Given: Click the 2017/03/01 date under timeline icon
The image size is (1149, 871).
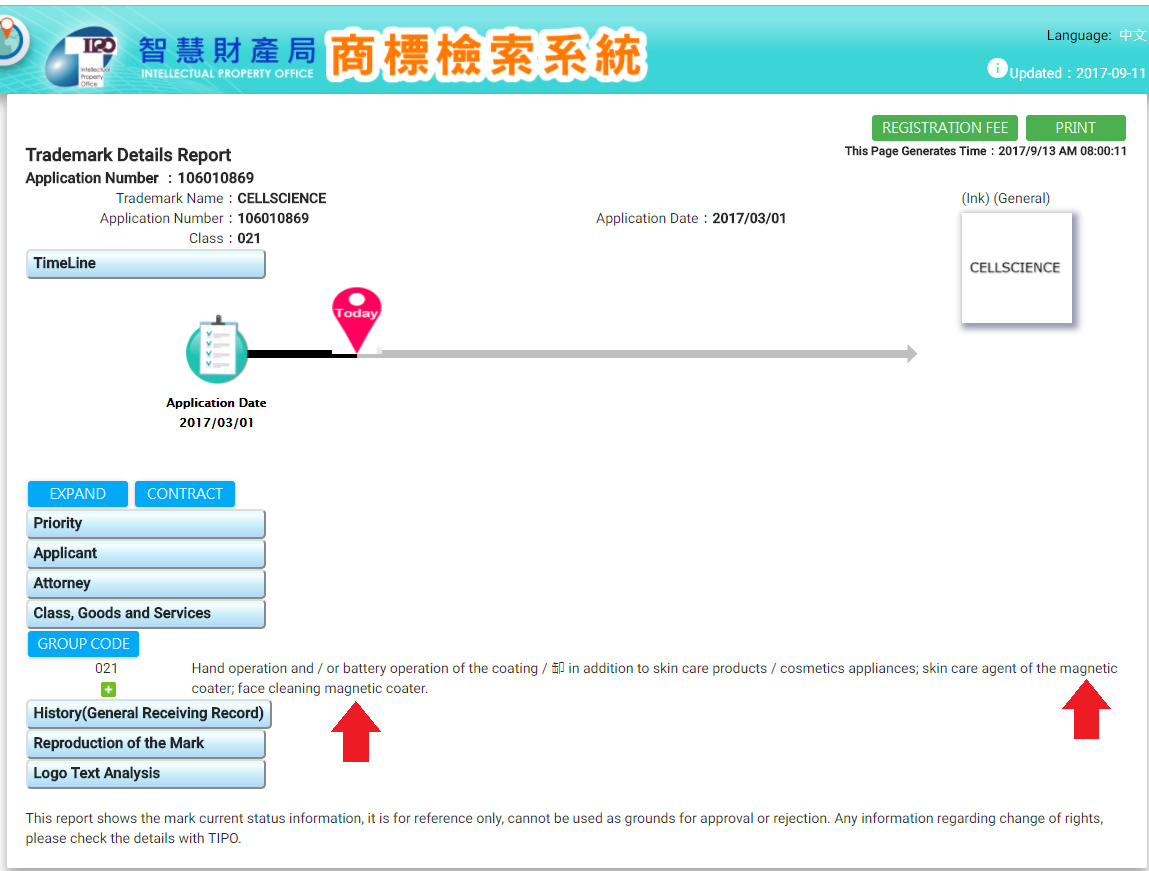Looking at the screenshot, I should click(216, 423).
